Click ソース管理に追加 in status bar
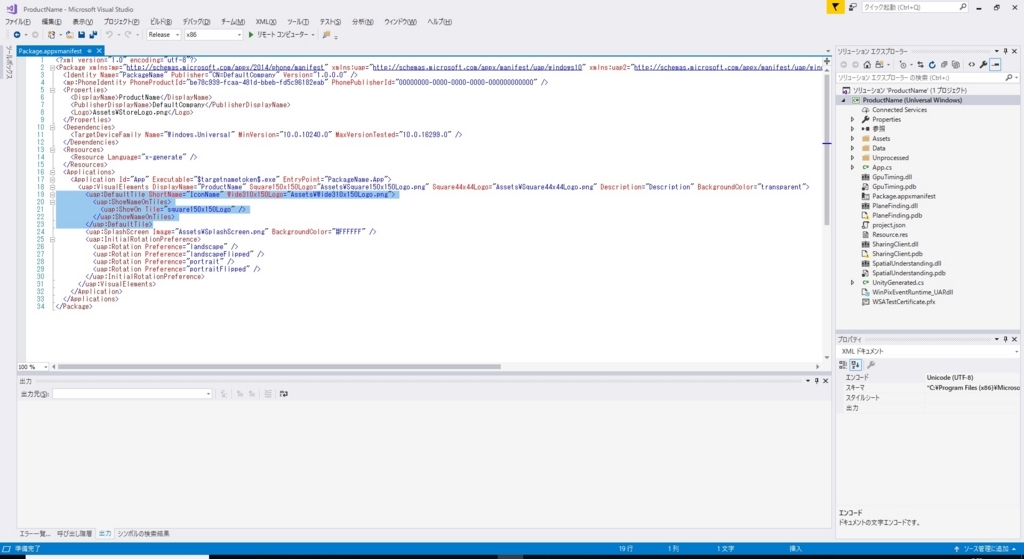The image size is (1024, 559). pos(985,549)
